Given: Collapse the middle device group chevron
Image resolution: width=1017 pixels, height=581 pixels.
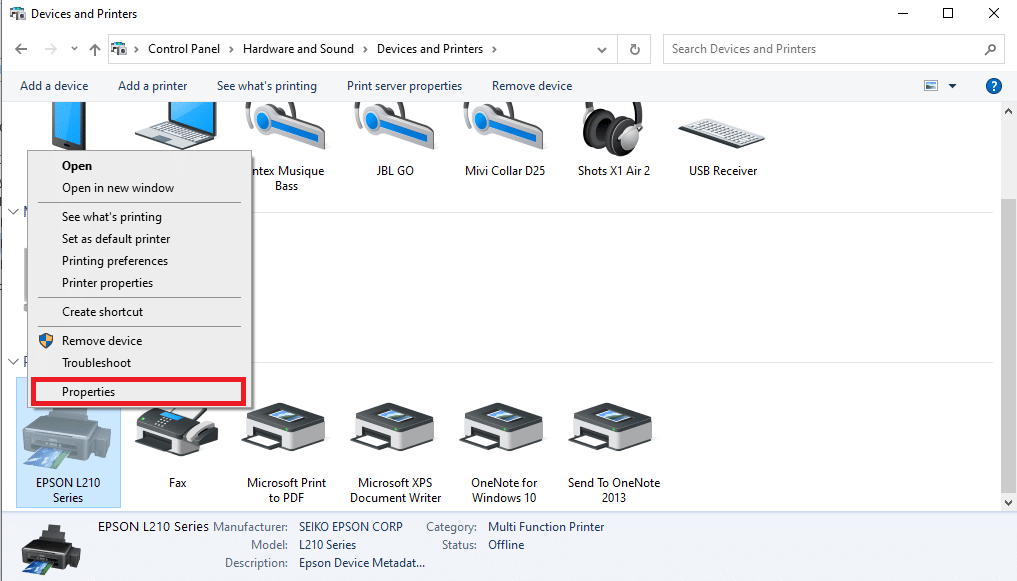Looking at the screenshot, I should 13,211.
